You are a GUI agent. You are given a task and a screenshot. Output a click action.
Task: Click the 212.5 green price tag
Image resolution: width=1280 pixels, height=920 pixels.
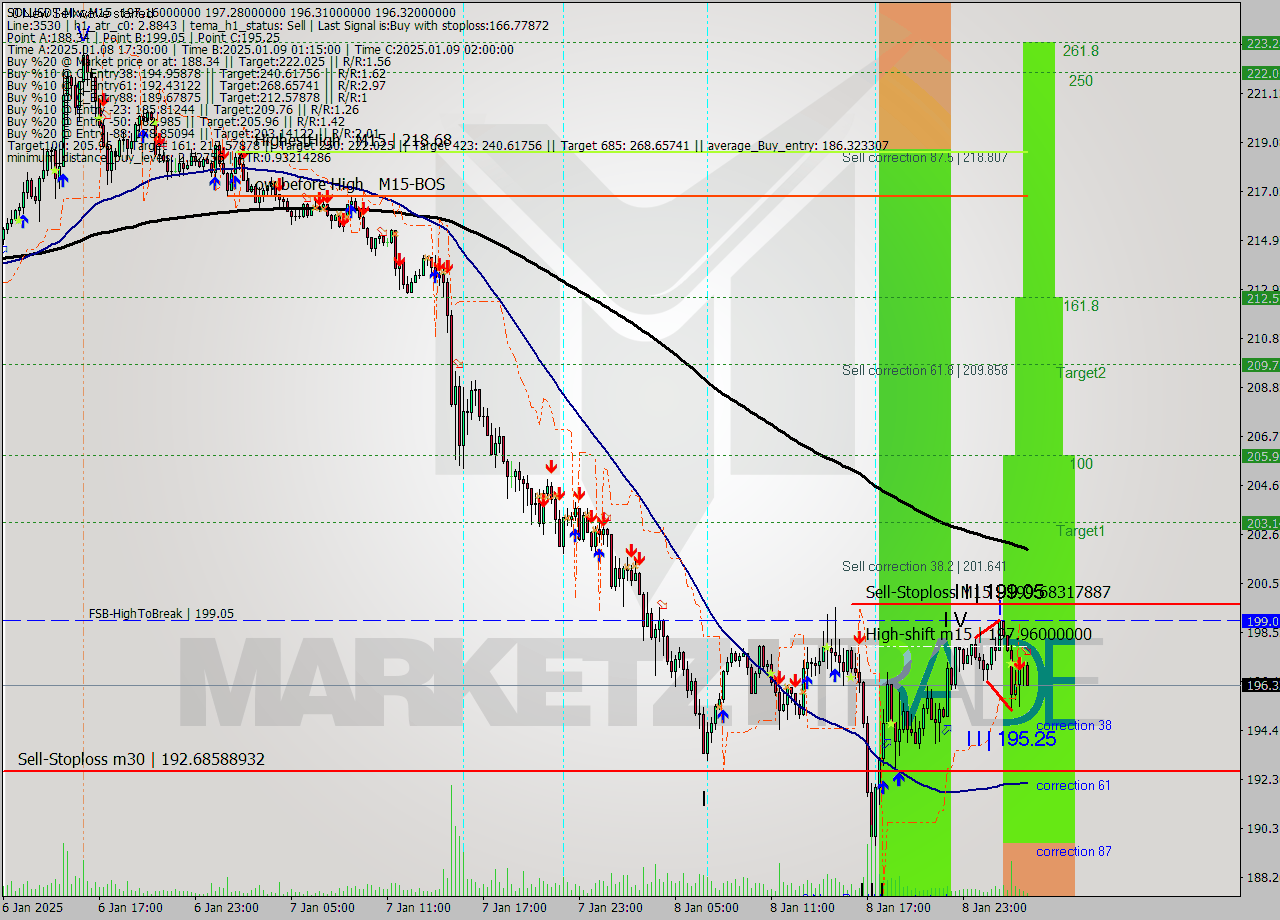[1260, 298]
